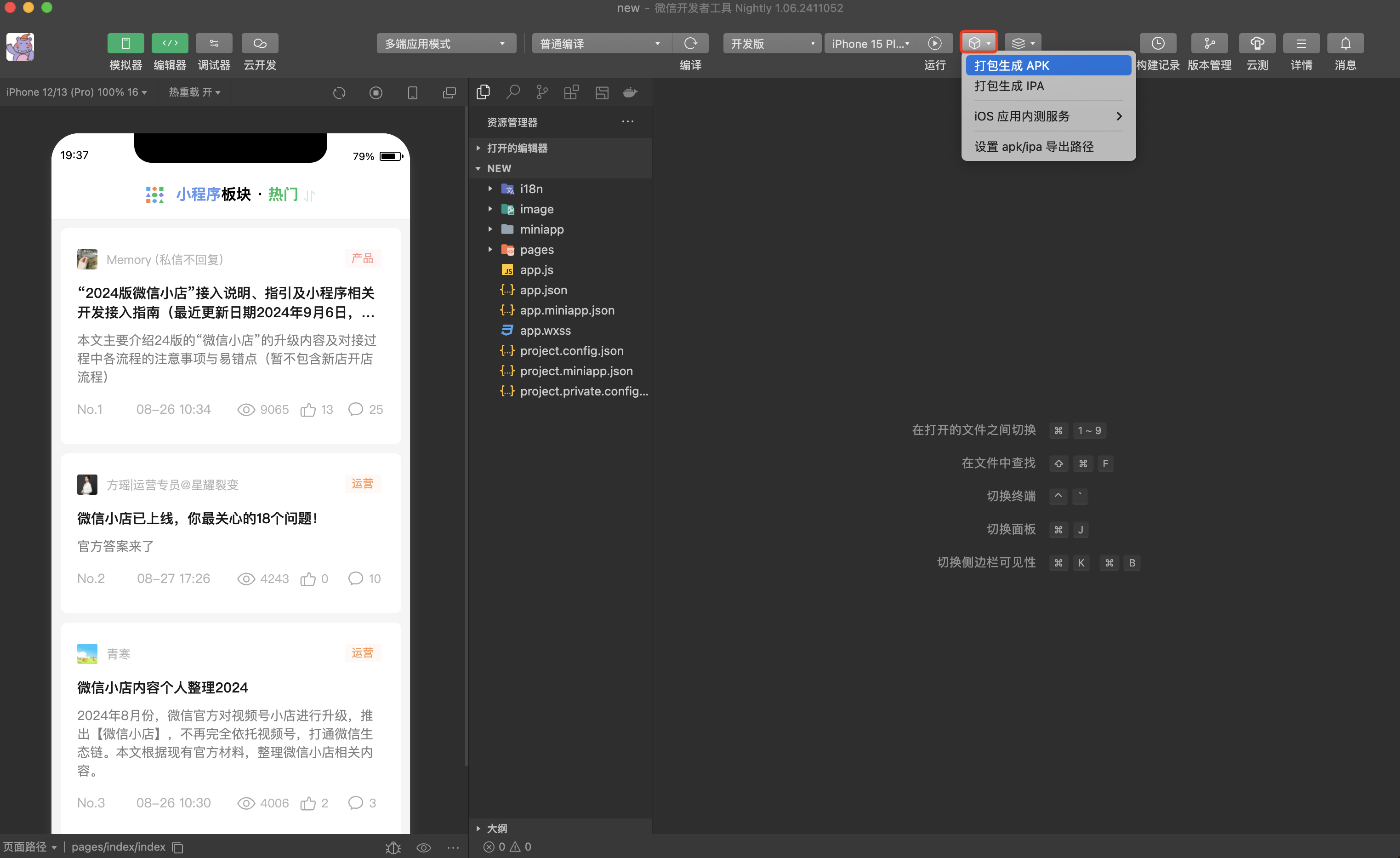Click the simulator refresh icon
The height and width of the screenshot is (858, 1400).
(339, 93)
